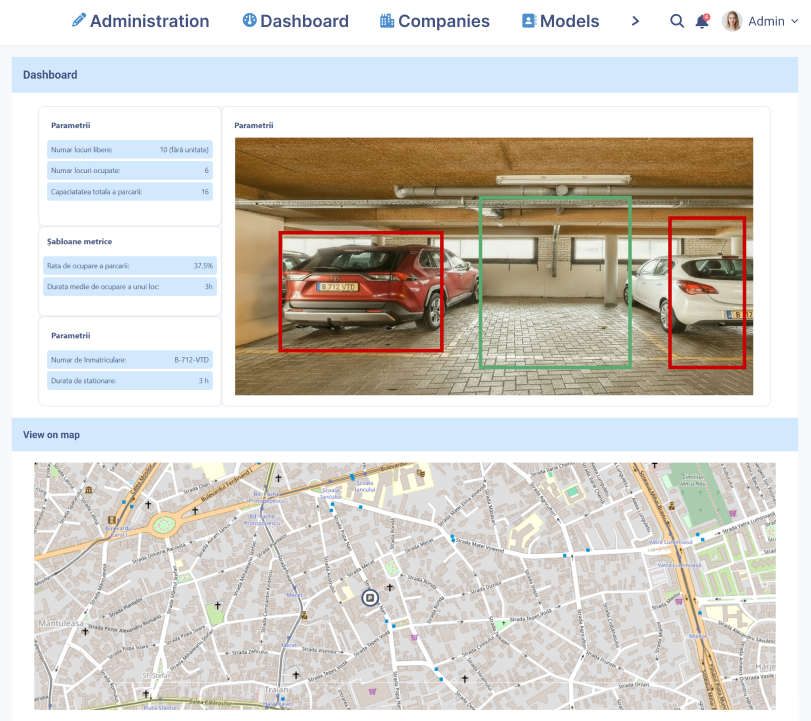Open notifications bell icon
The width and height of the screenshot is (811, 721).
pos(702,21)
